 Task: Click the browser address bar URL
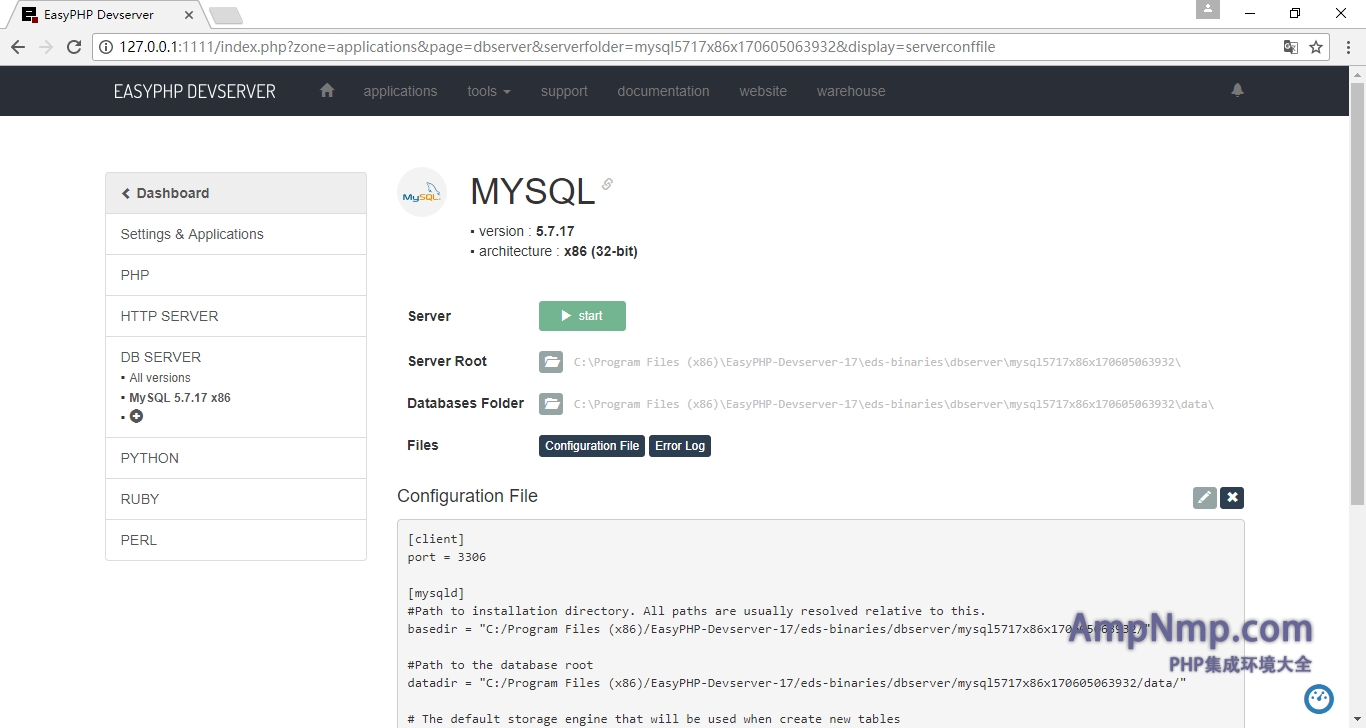coord(557,47)
